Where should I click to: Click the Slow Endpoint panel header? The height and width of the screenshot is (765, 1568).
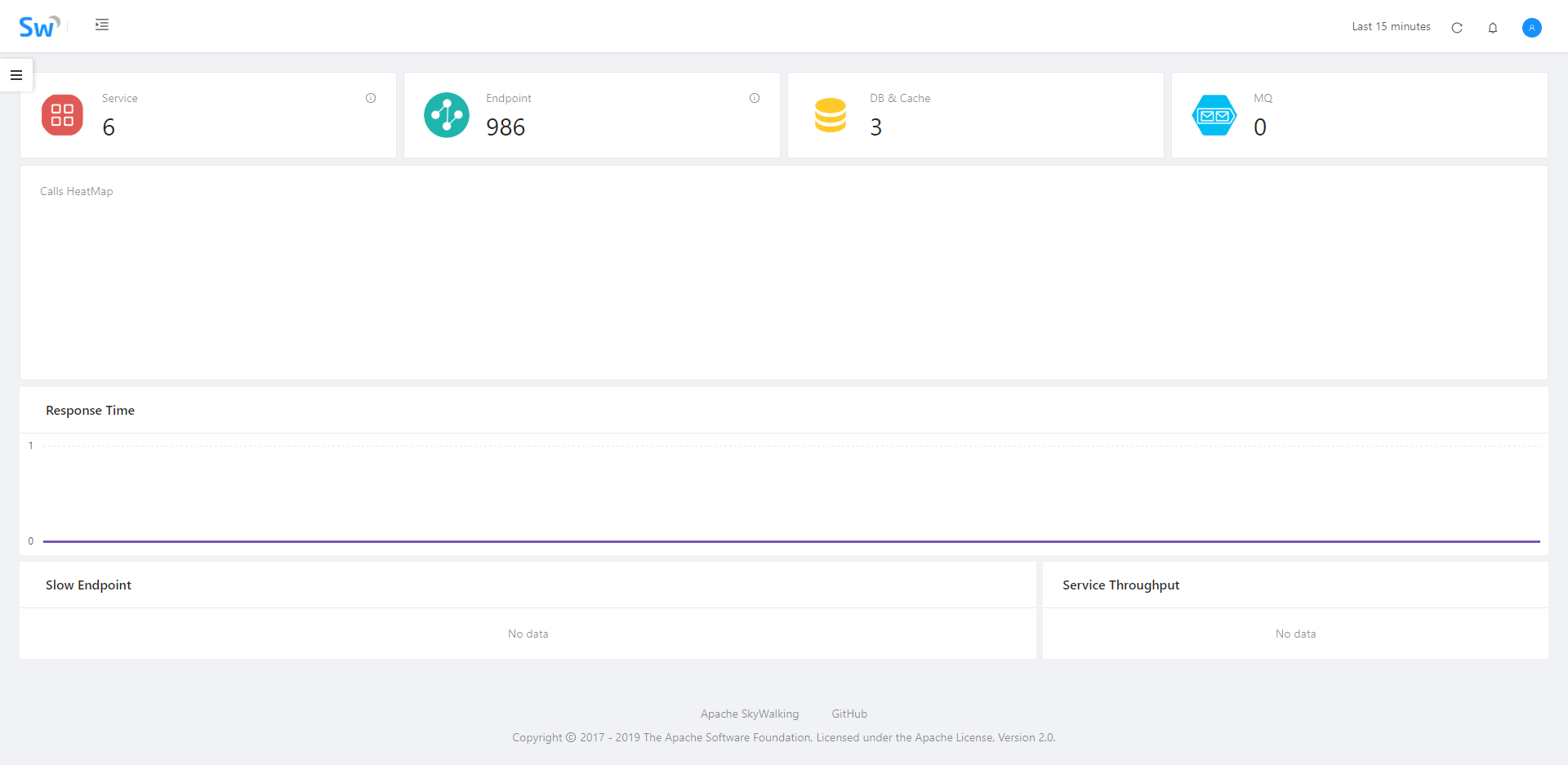[x=88, y=584]
